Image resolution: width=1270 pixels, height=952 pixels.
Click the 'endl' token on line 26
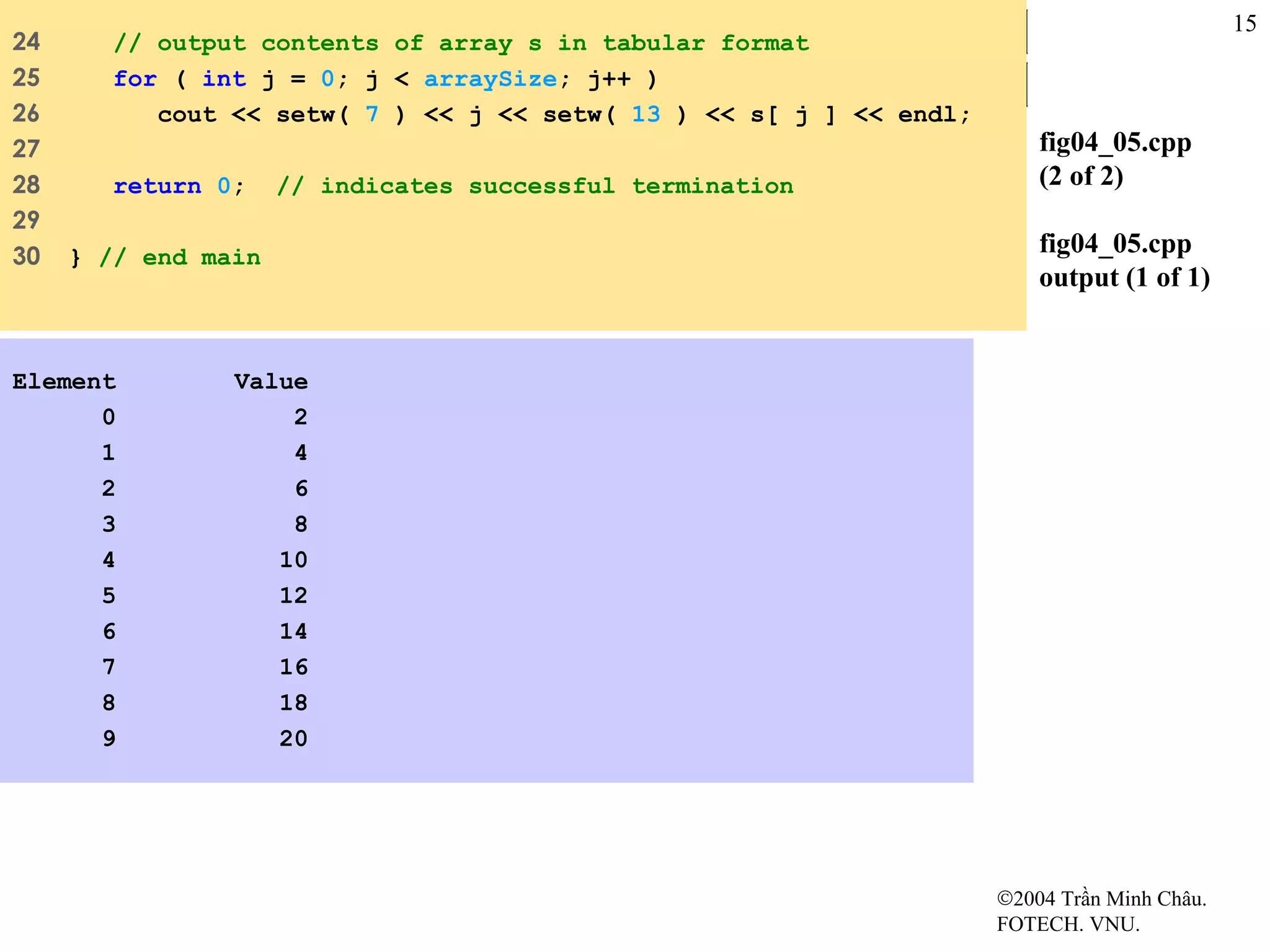927,114
